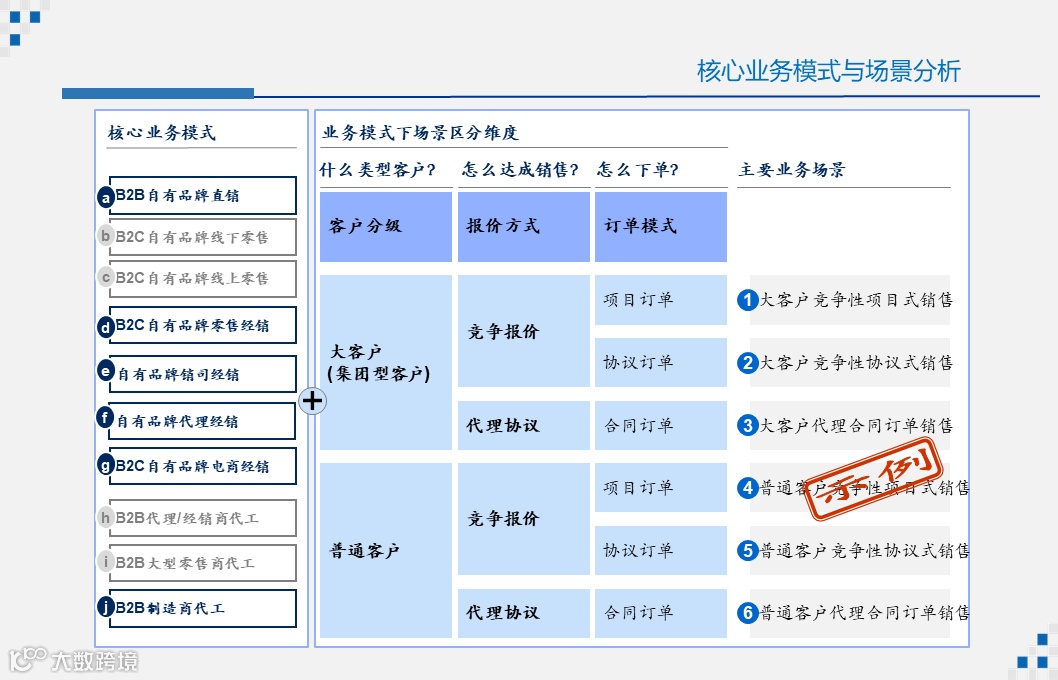Screen dimensions: 1058x680
Task: Click number badge 4 beside 普通客户竞争性项目式销售
Action: (x=748, y=488)
